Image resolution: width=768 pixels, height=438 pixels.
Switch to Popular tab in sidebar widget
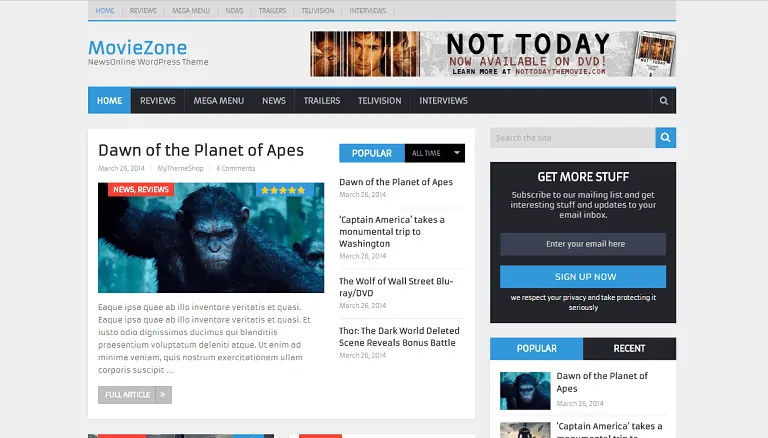(536, 349)
